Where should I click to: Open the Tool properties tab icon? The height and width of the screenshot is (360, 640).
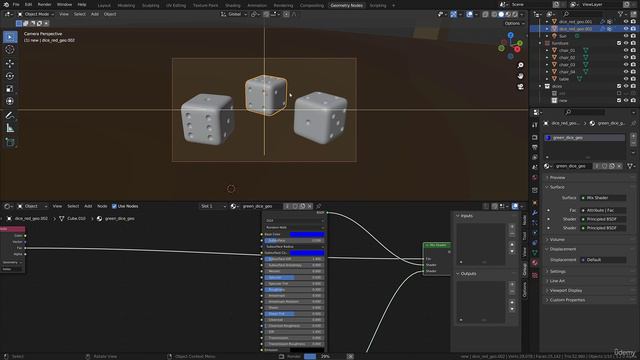pyautogui.click(x=535, y=125)
